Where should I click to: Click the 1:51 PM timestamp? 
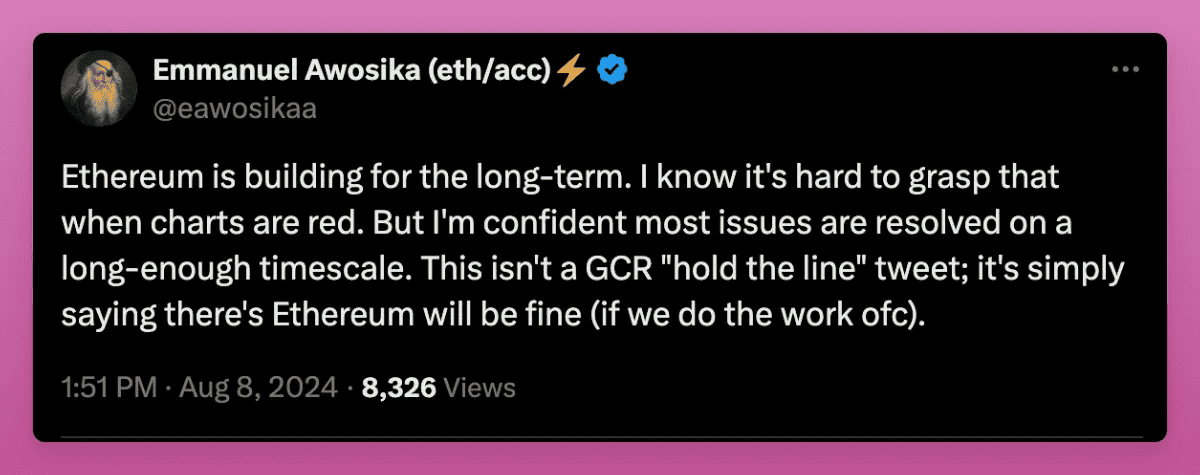107,387
